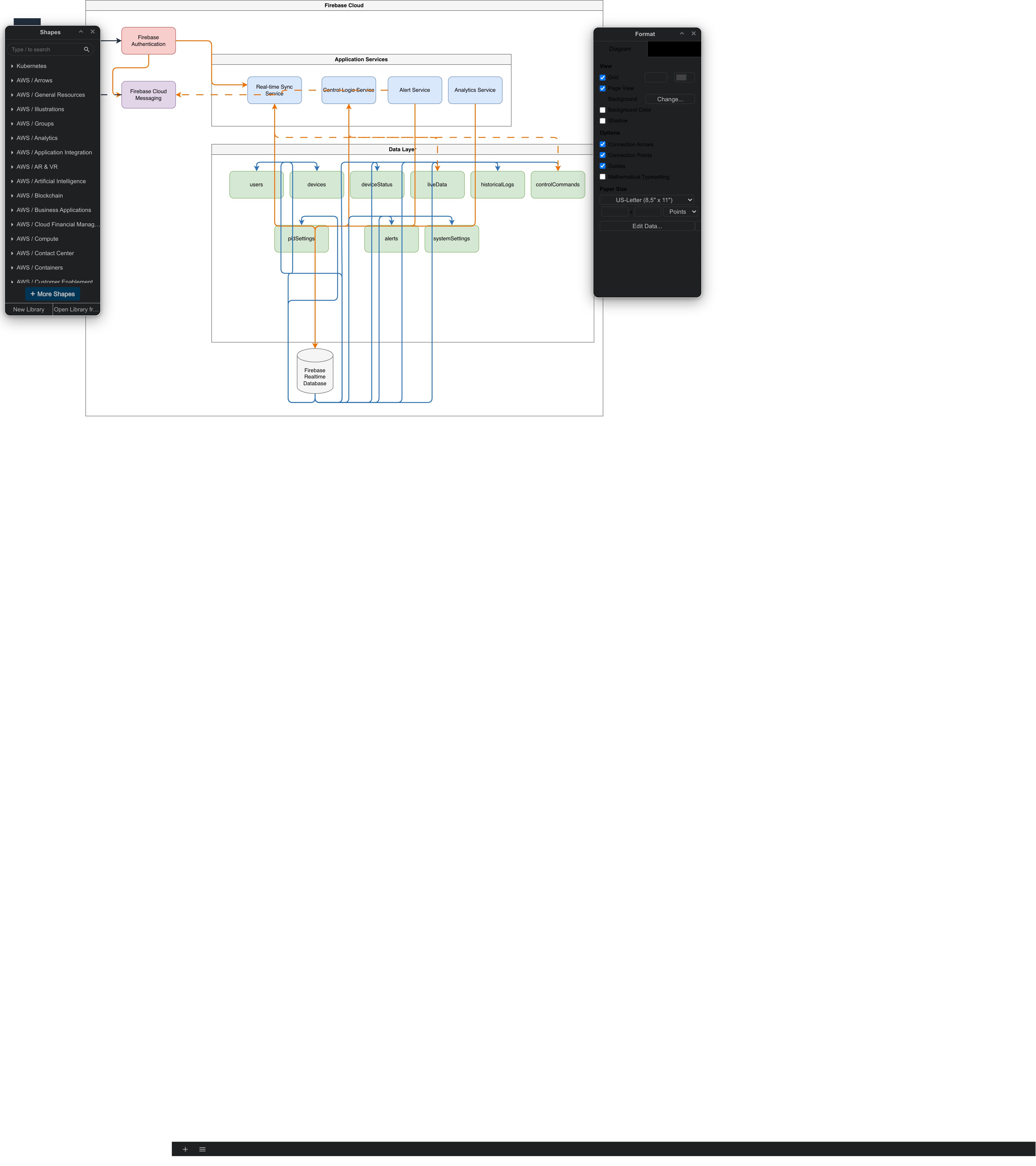Expand the AWS / Compute library
The height and width of the screenshot is (1166, 1036).
click(52, 239)
